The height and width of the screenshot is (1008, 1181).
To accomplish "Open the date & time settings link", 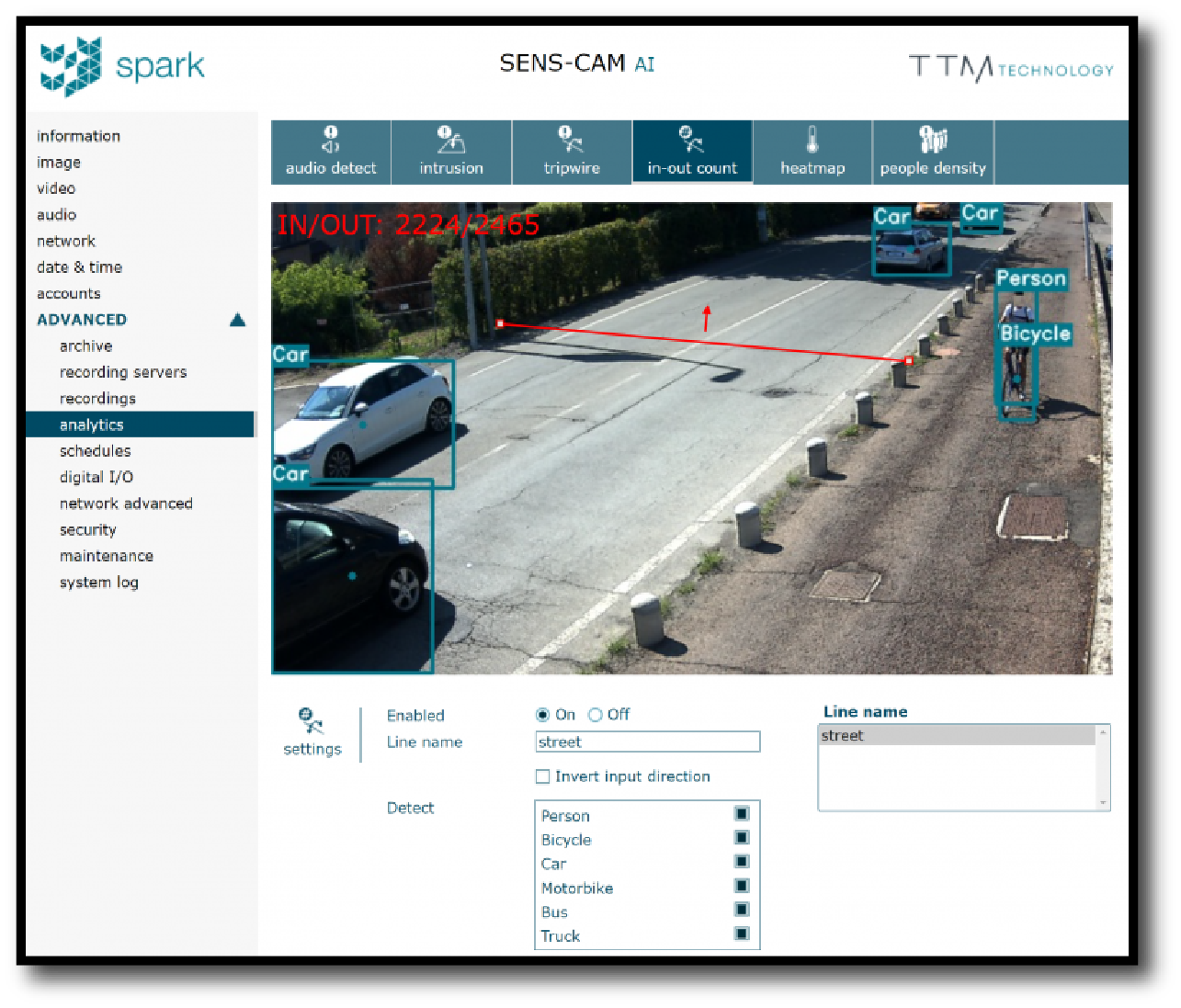I will (79, 267).
